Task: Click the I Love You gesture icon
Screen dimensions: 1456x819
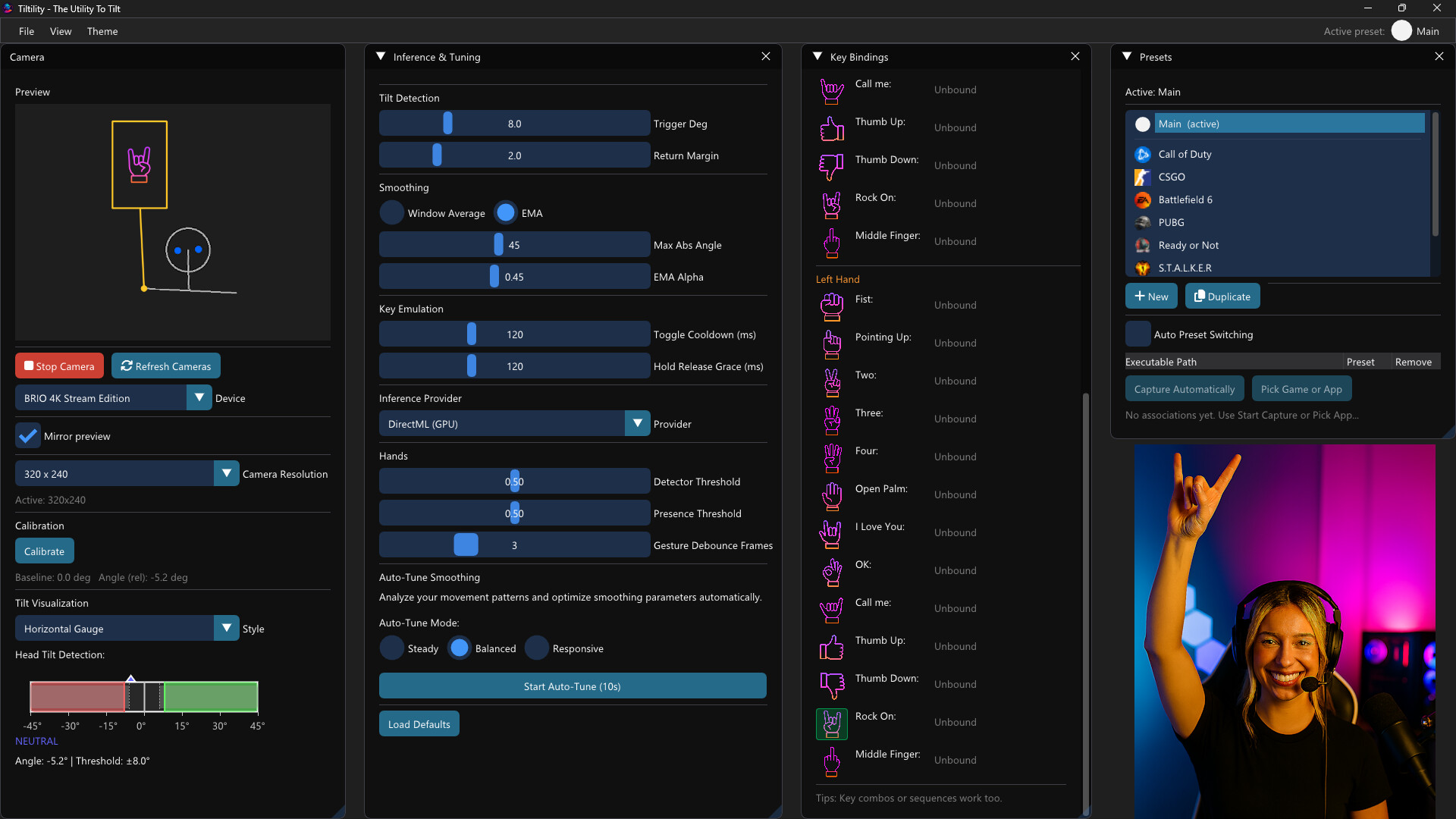Action: 832,533
